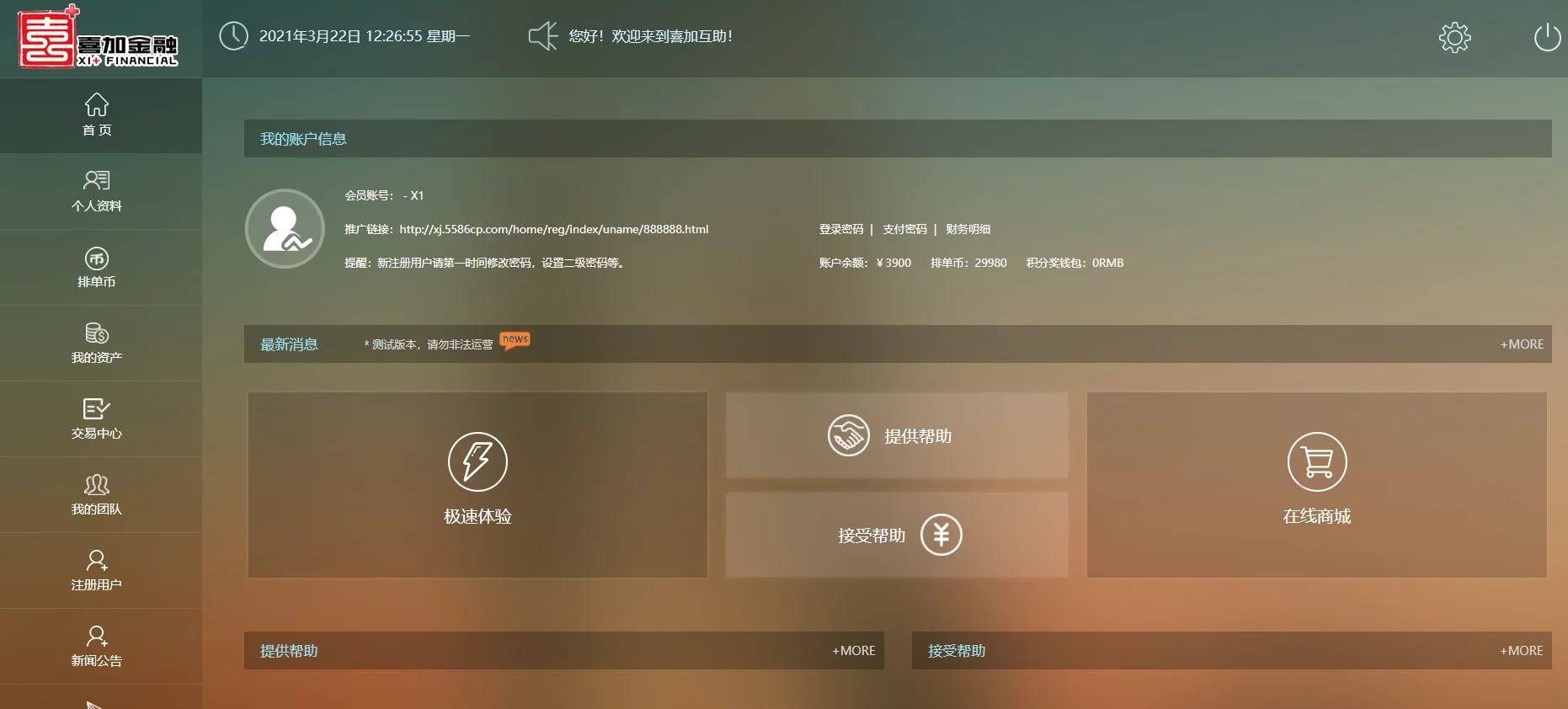This screenshot has height=709, width=1568.
Task: Open 个人资料 in sidebar
Action: pyautogui.click(x=97, y=191)
